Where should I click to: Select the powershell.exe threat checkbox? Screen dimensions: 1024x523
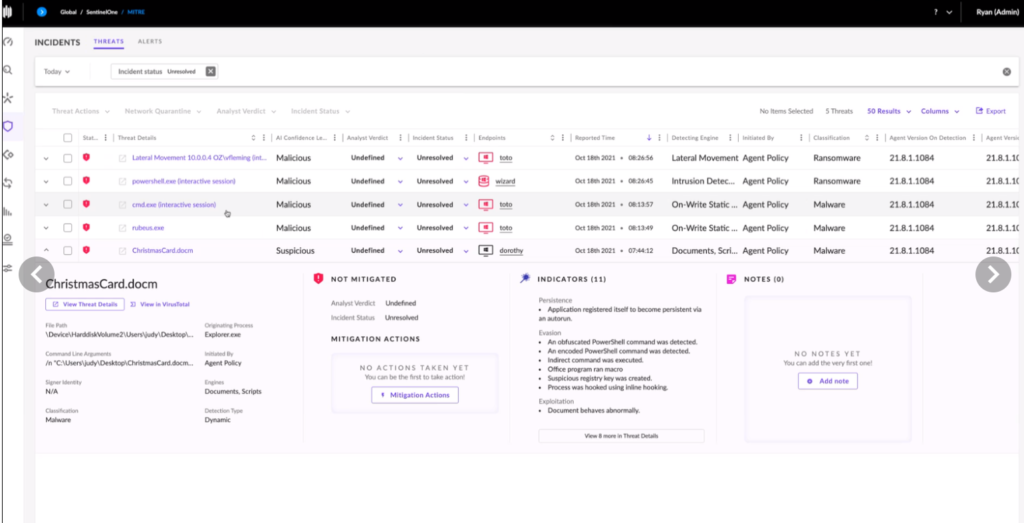click(x=68, y=181)
